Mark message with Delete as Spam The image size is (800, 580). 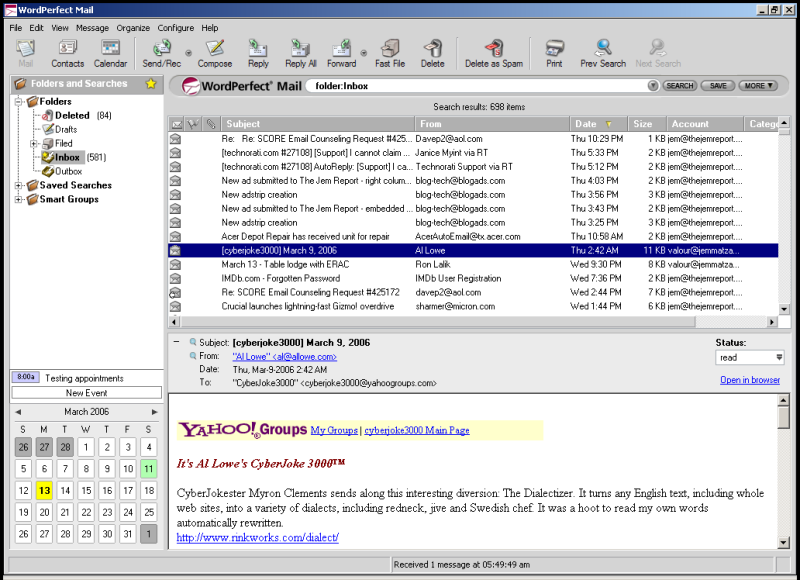(494, 53)
